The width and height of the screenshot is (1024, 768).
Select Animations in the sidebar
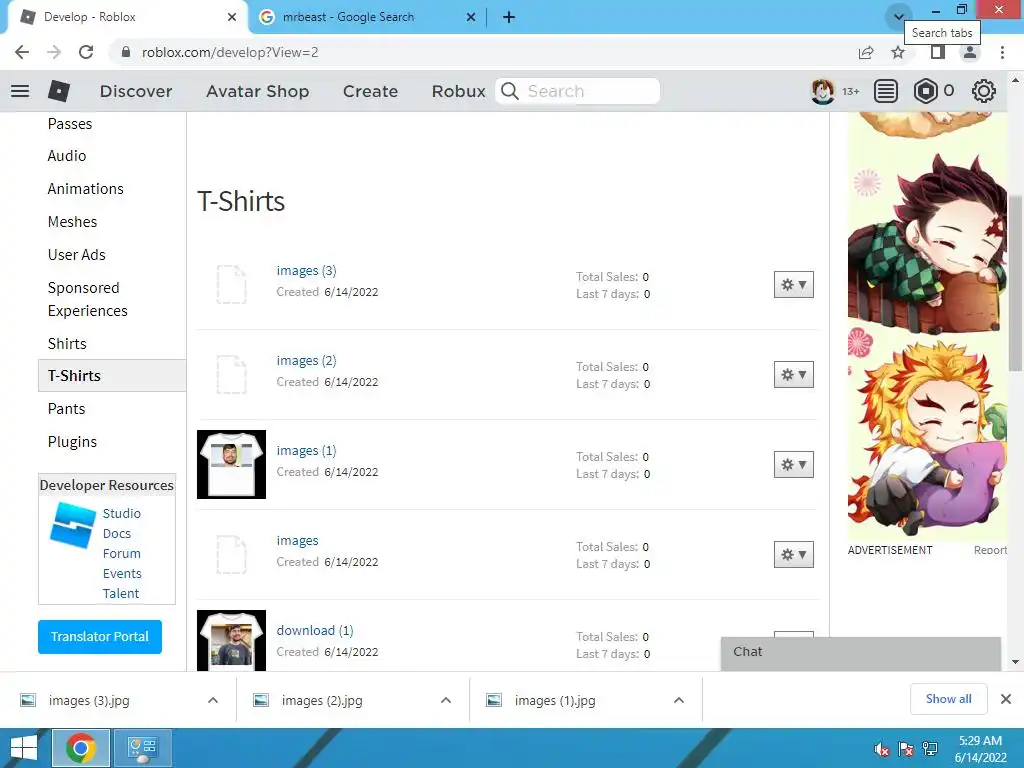coord(86,189)
